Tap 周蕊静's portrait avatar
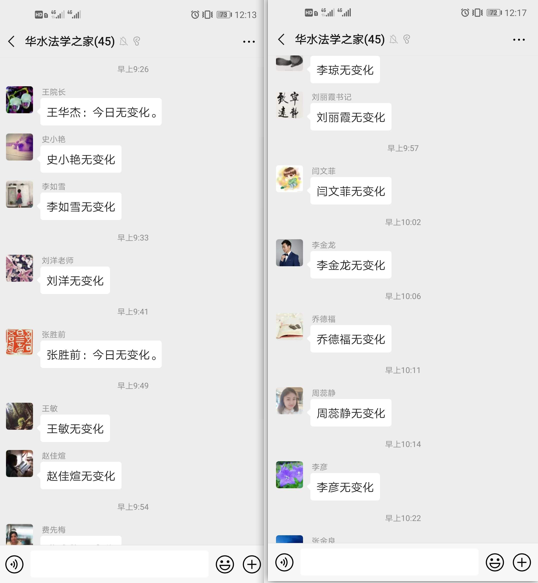Viewport: 538px width, 583px height. [x=289, y=401]
